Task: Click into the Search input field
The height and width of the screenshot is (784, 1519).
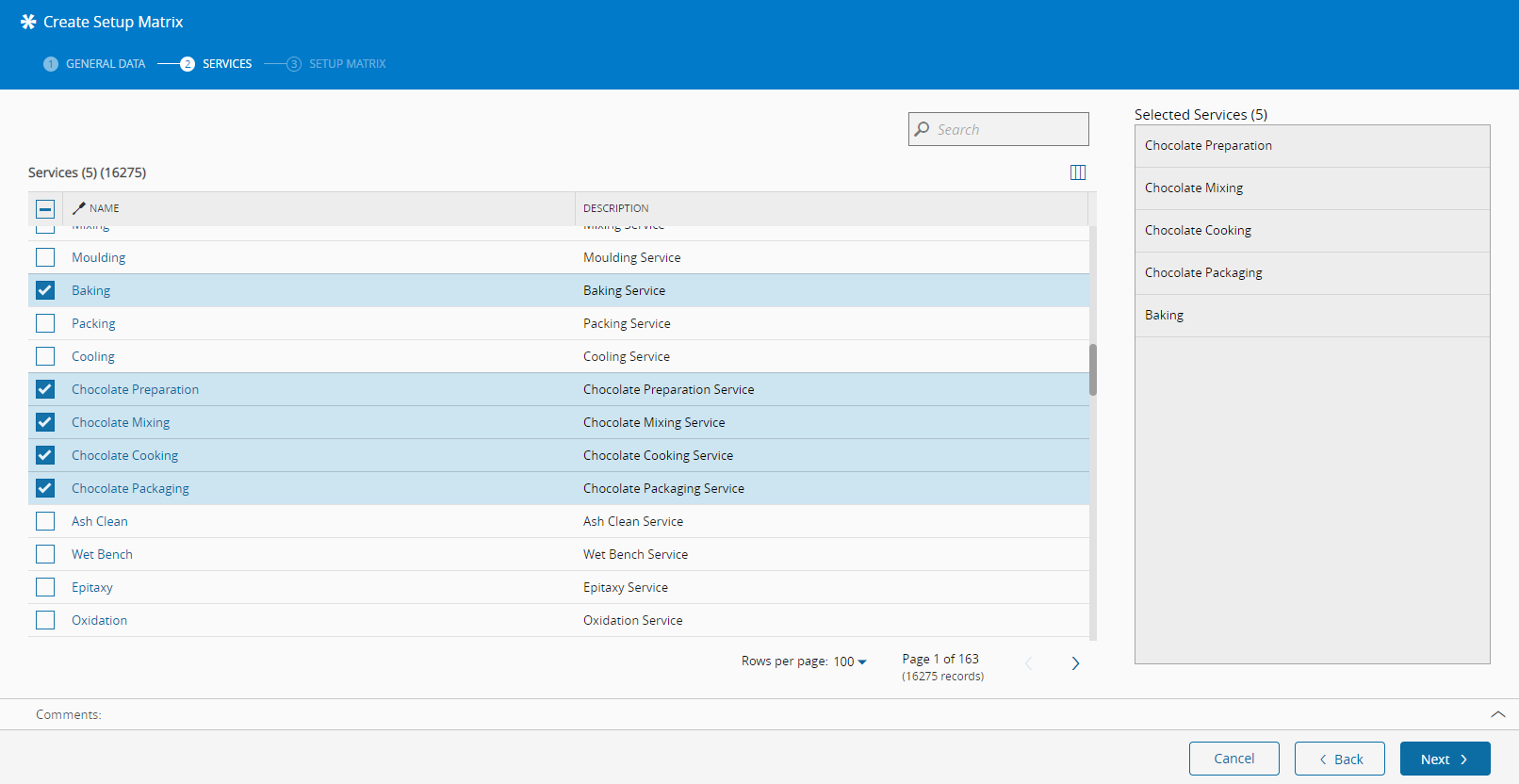Action: coord(1008,129)
